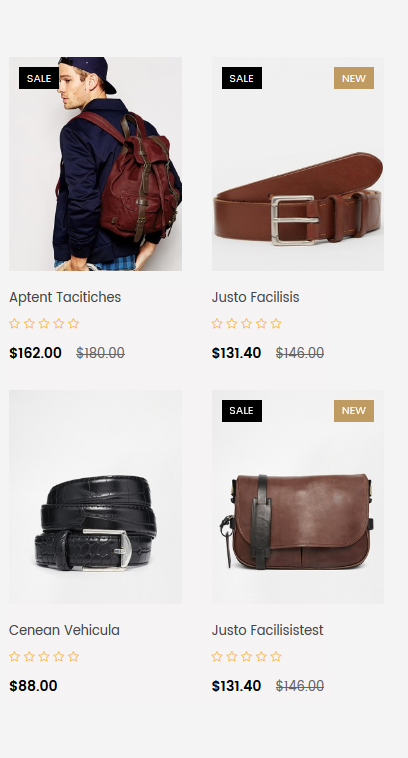The width and height of the screenshot is (408, 758).
Task: Rate Aptent Tacitiches five stars
Action: coord(73,323)
